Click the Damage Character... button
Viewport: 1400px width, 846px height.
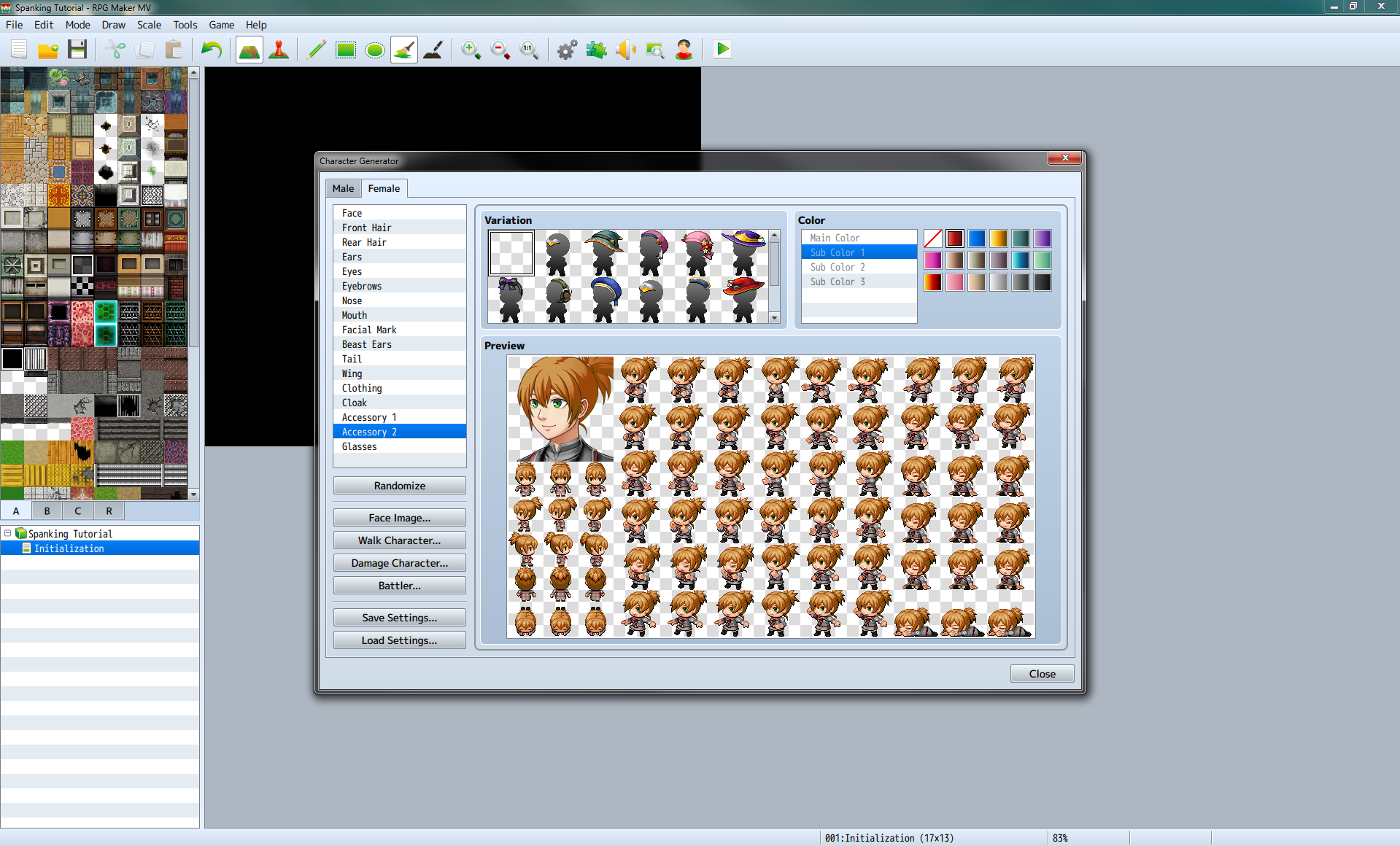click(400, 563)
